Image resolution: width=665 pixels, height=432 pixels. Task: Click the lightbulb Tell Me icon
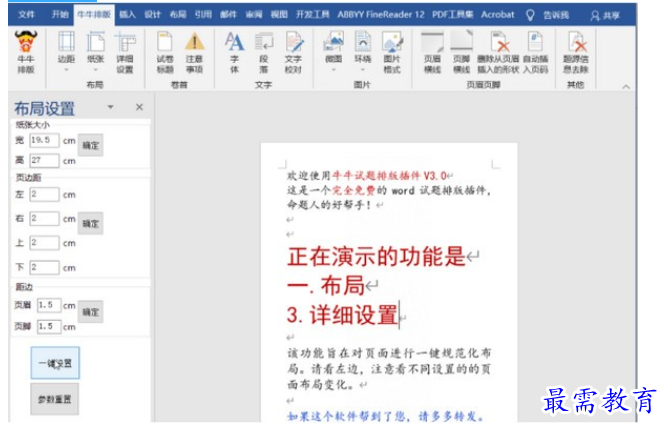coord(530,15)
